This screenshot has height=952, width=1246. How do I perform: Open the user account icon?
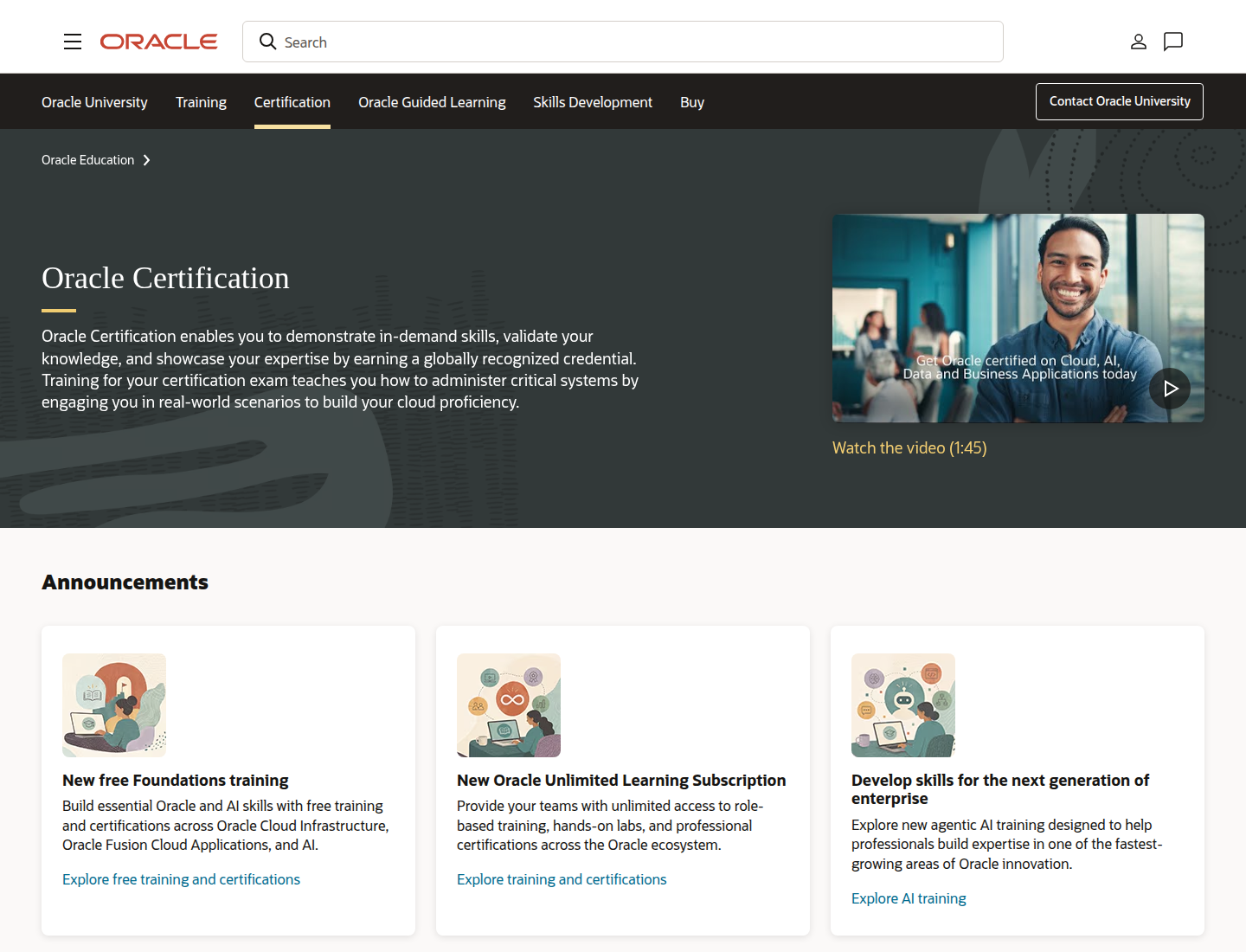tap(1139, 42)
